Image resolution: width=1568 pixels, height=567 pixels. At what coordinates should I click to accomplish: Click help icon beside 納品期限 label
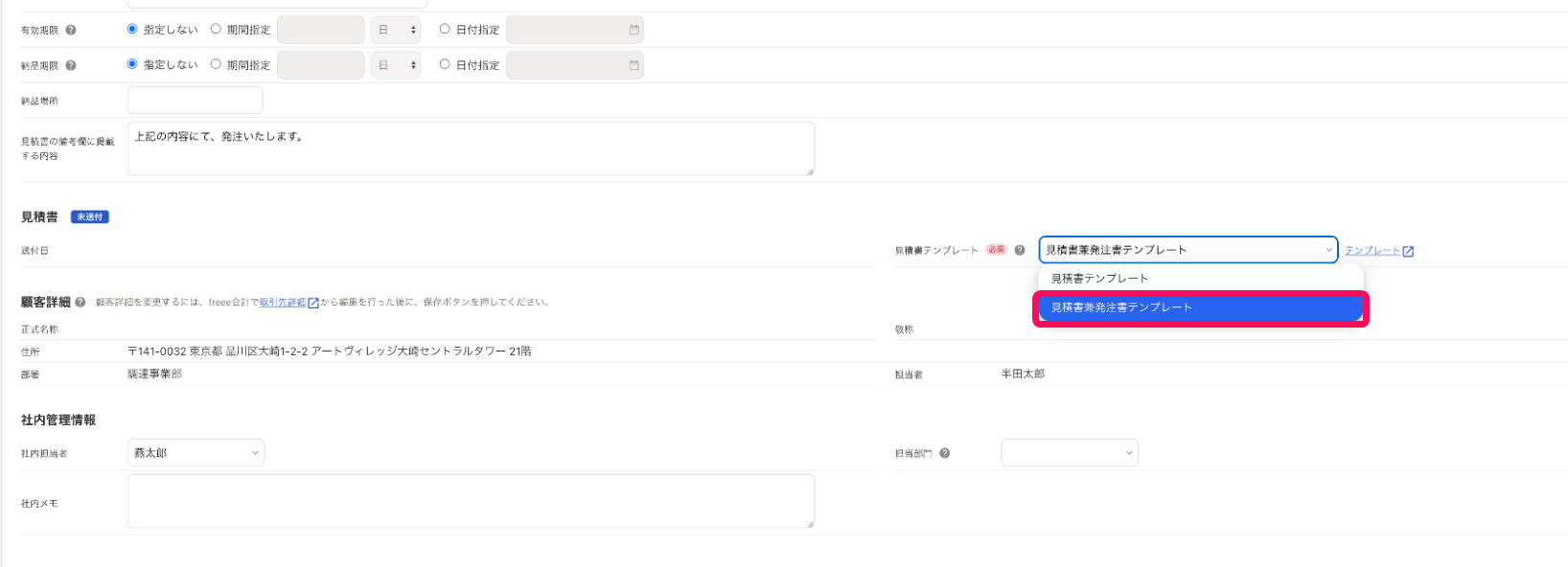click(x=71, y=66)
